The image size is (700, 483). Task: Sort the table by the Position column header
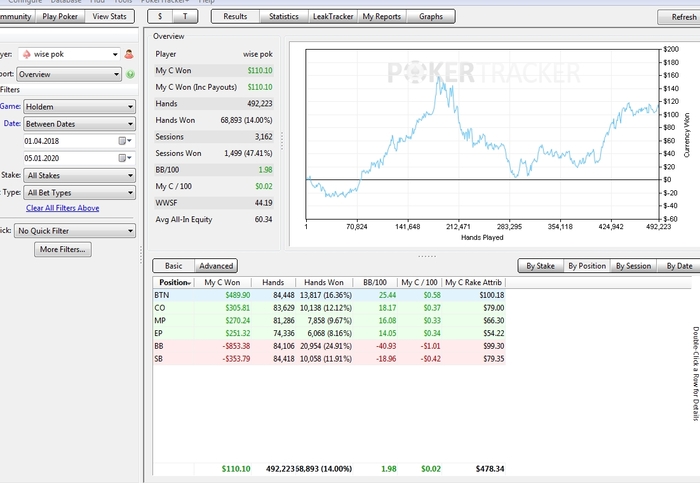pos(173,282)
